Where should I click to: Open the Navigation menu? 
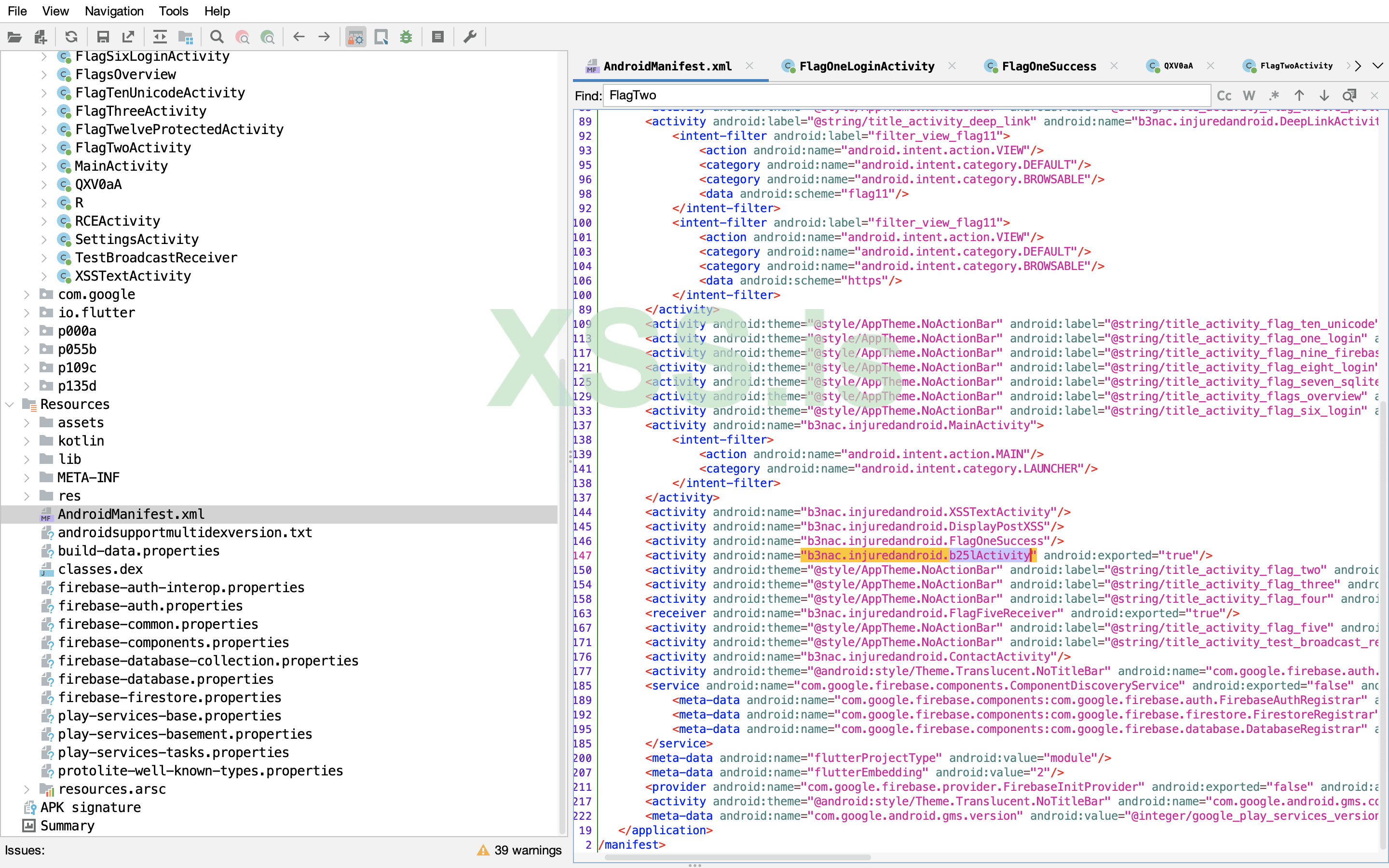tap(114, 11)
